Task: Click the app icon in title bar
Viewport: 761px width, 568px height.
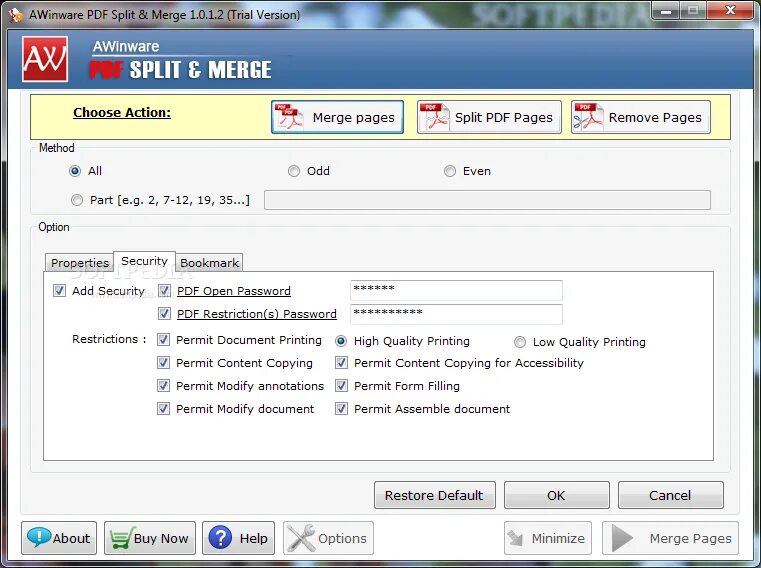Action: point(17,15)
